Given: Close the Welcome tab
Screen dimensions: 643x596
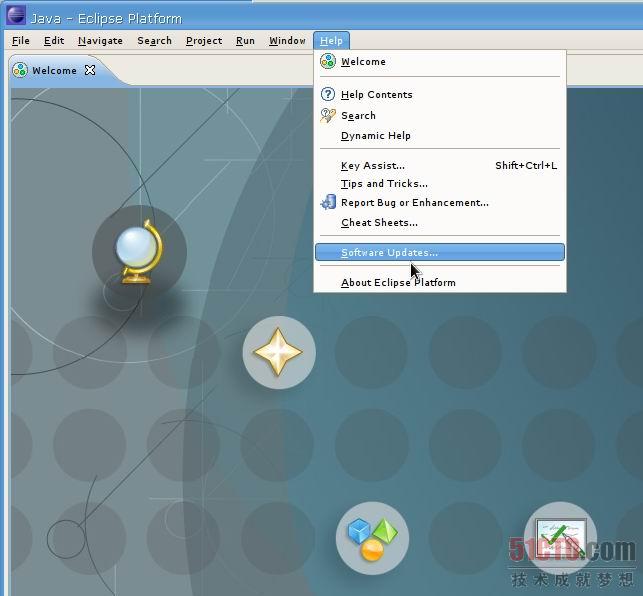Looking at the screenshot, I should click(90, 70).
